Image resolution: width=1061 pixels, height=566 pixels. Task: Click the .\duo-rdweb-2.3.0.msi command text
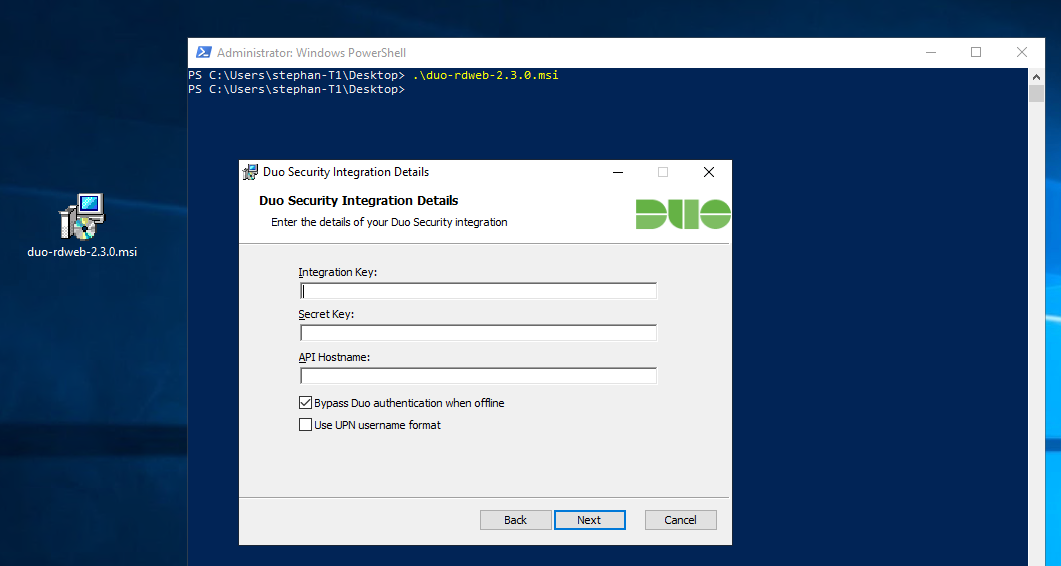point(485,75)
